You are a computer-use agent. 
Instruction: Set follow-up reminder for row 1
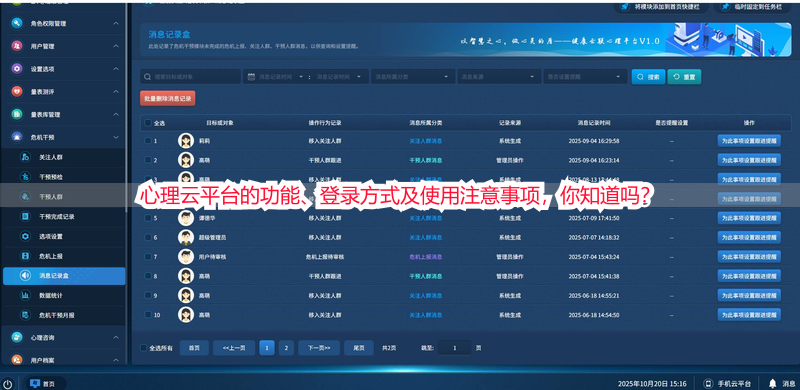click(x=749, y=141)
